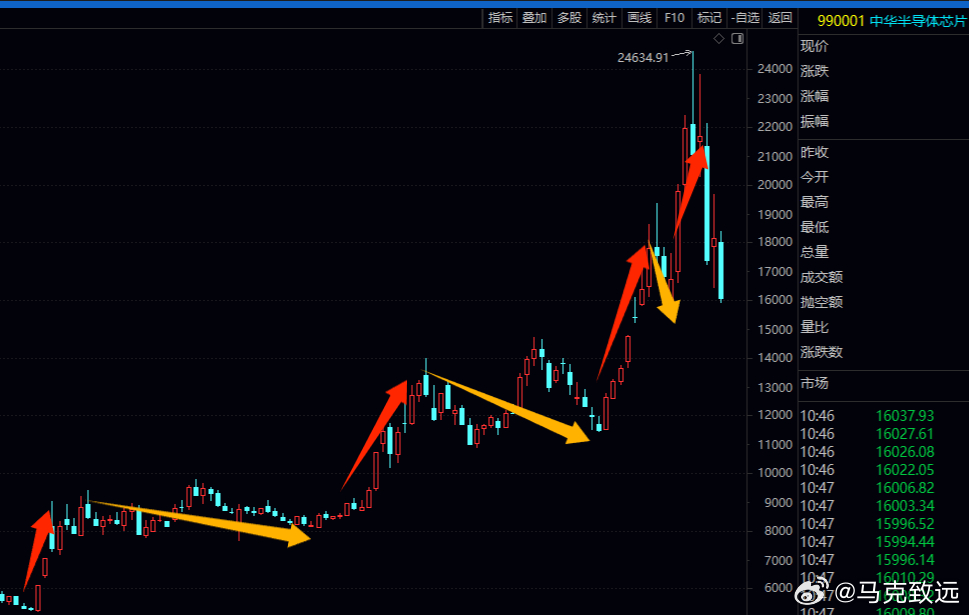Open the 多股 multi-stock view
This screenshot has width=969, height=615.
tap(569, 18)
